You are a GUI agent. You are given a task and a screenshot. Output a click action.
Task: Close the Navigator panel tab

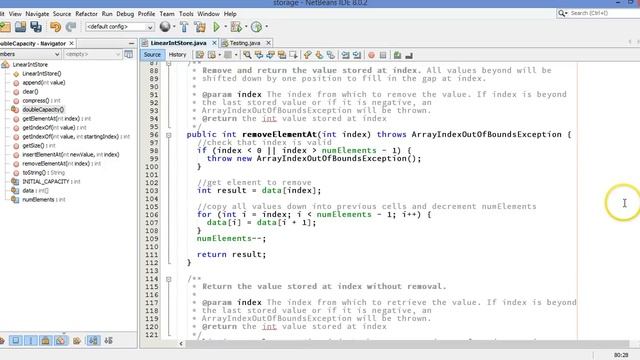(71, 43)
